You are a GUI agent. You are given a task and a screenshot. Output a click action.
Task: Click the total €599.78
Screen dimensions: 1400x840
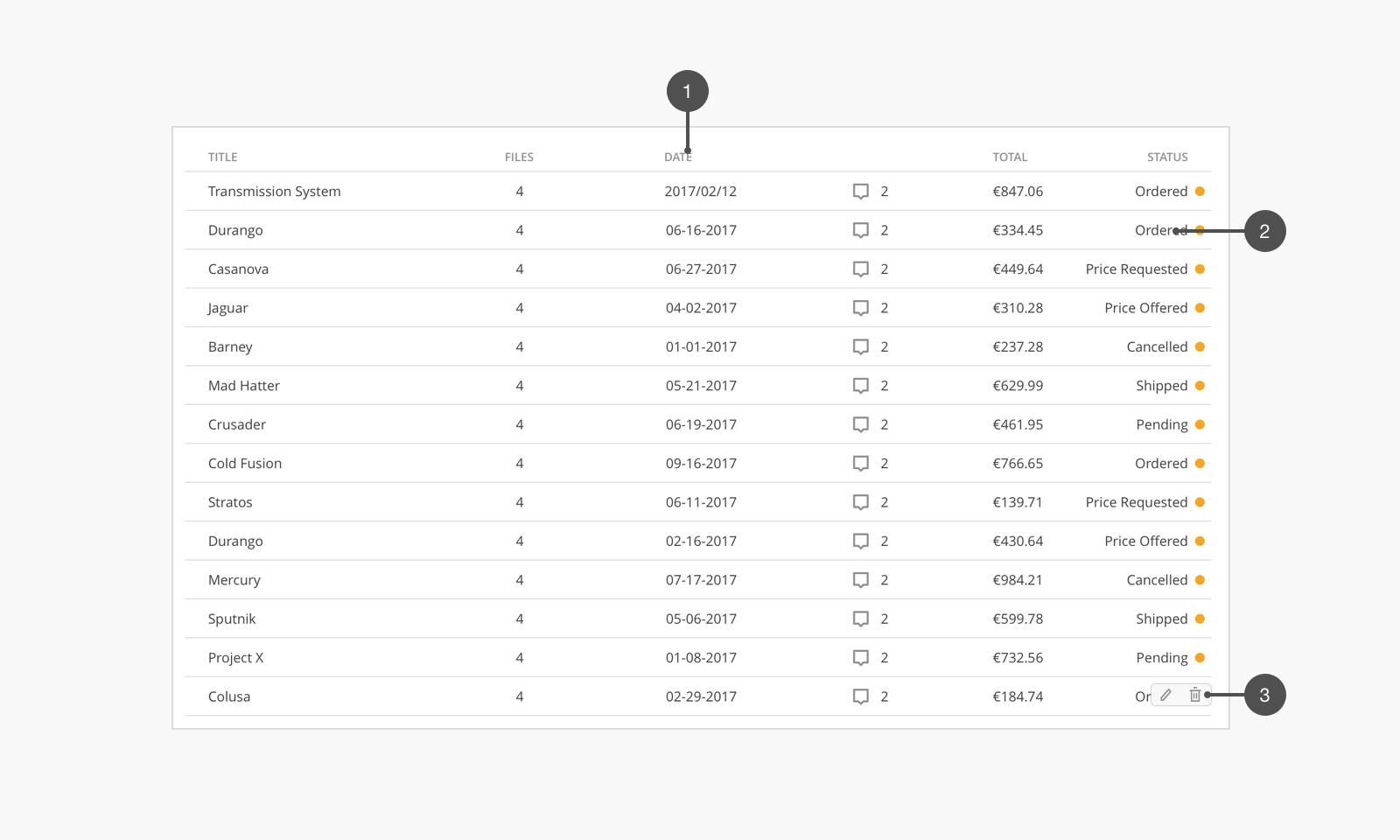pos(1018,619)
